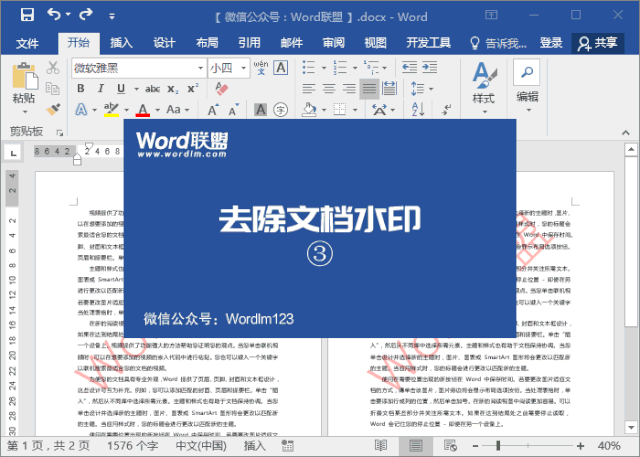Cut selection with the scissors icon

coord(53,68)
